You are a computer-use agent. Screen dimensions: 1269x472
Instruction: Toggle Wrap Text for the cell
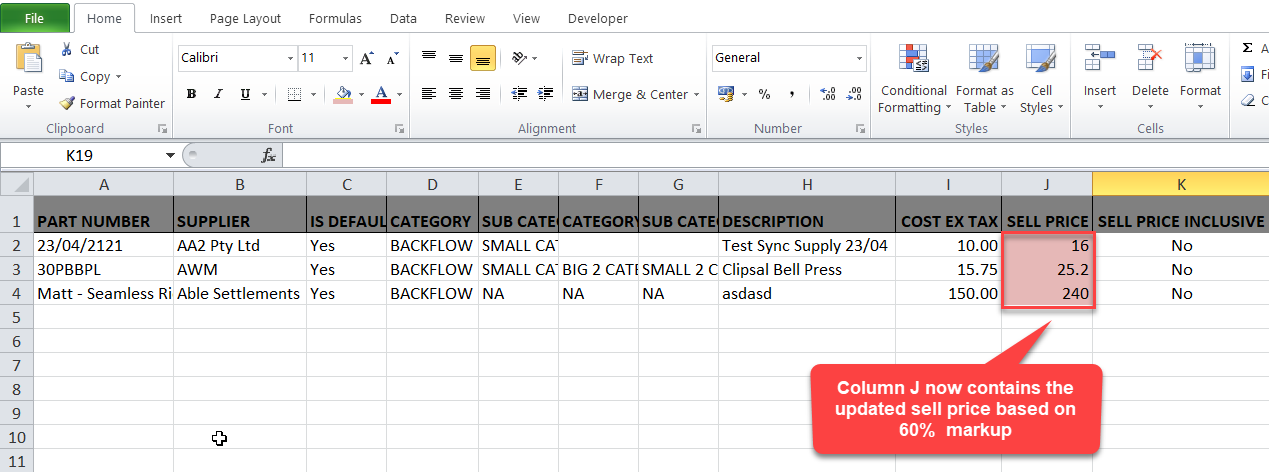pyautogui.click(x=612, y=58)
